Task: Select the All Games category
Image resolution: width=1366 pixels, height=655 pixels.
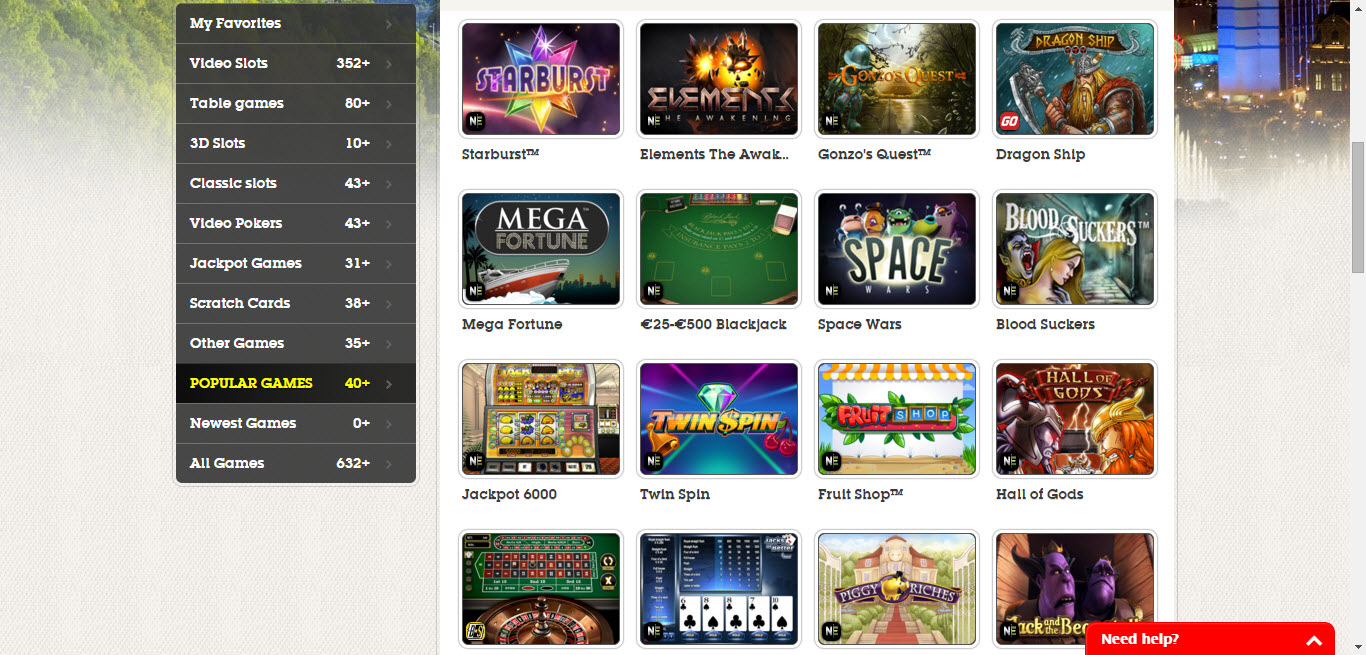Action: coord(296,464)
